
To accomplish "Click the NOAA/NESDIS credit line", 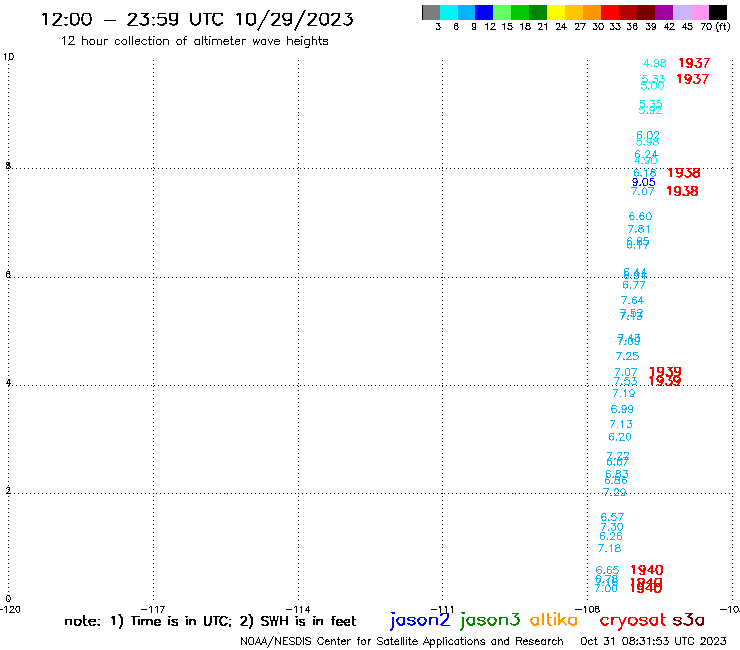I will click(x=402, y=641).
